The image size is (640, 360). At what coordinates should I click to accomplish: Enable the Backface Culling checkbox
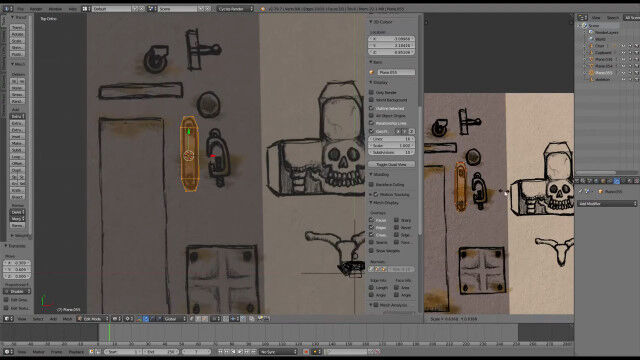pyautogui.click(x=371, y=184)
